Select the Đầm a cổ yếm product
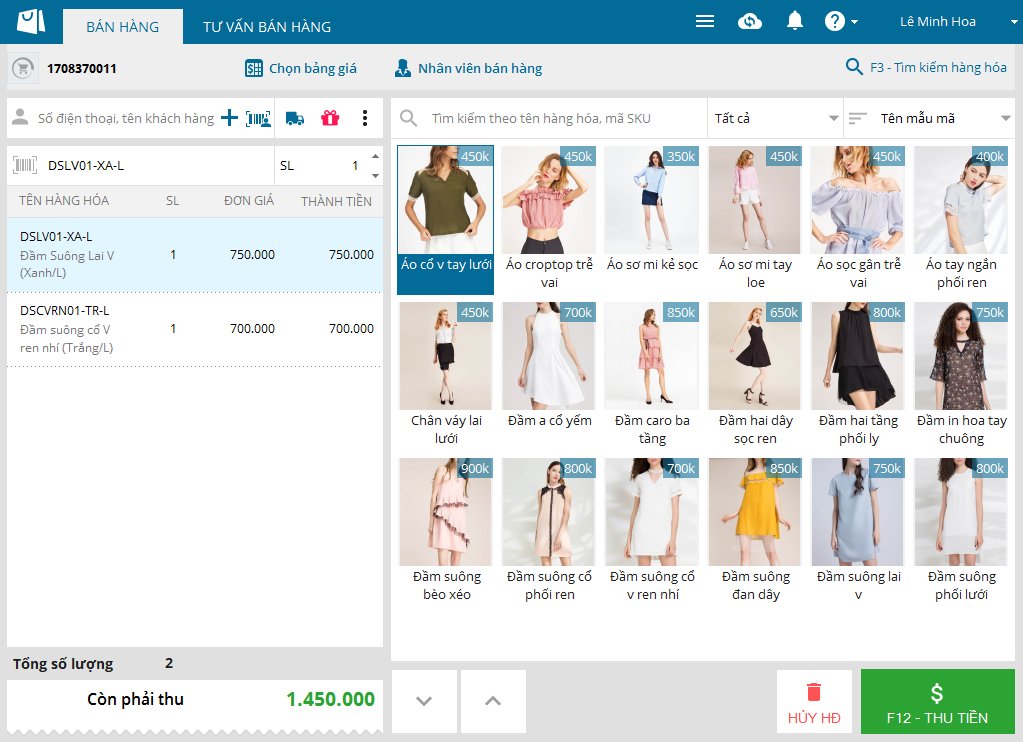This screenshot has height=742, width=1023. [549, 375]
